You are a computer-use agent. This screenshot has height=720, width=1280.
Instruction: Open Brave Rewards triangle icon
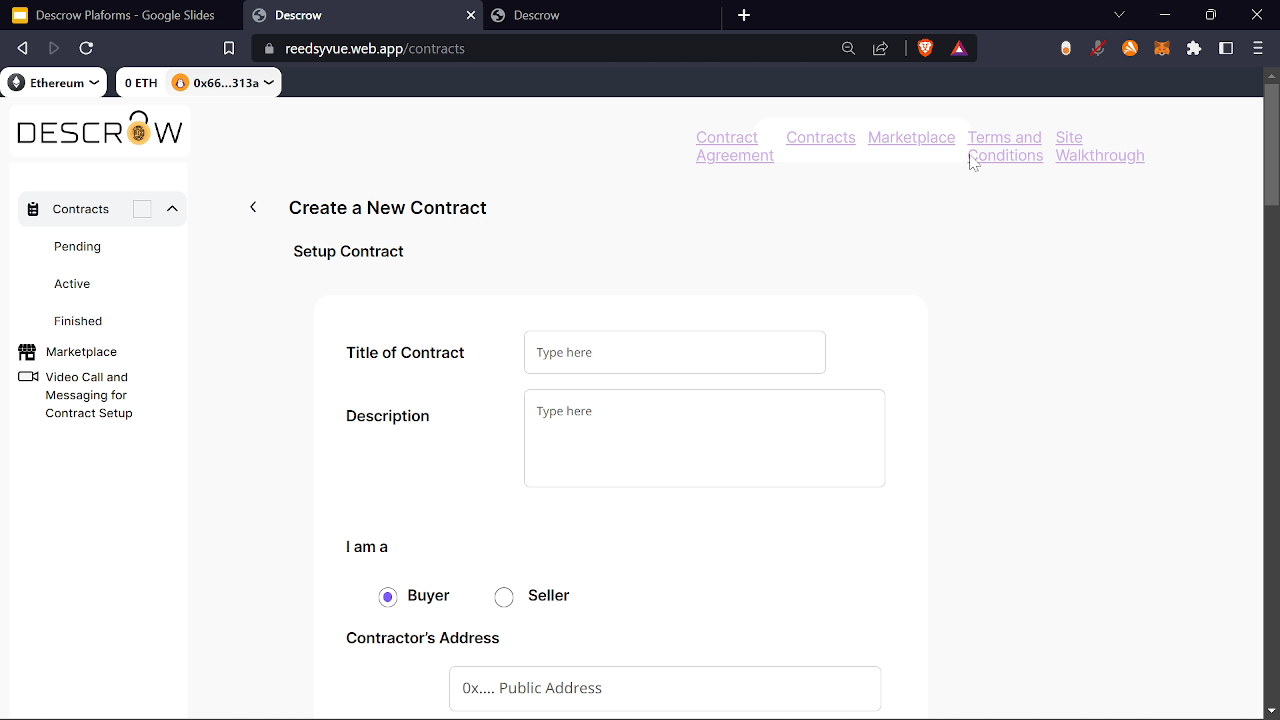pos(959,48)
